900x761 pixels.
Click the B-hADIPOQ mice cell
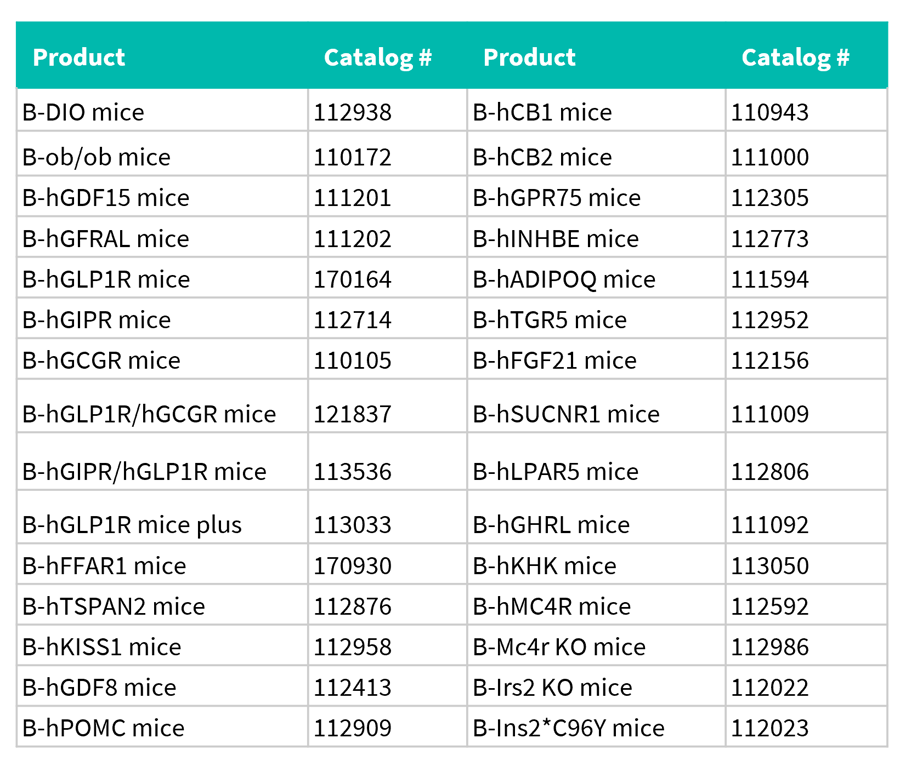coord(596,278)
